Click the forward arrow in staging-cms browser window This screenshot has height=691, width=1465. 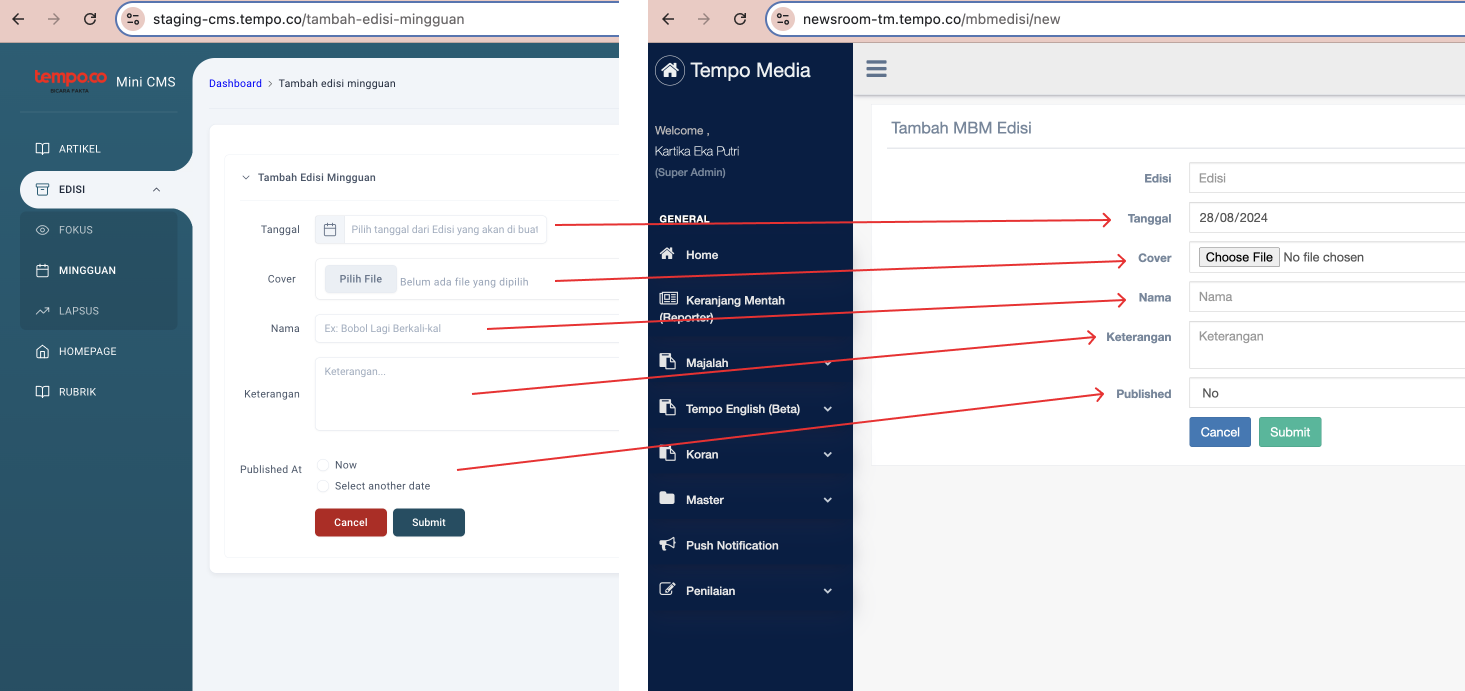tap(54, 19)
